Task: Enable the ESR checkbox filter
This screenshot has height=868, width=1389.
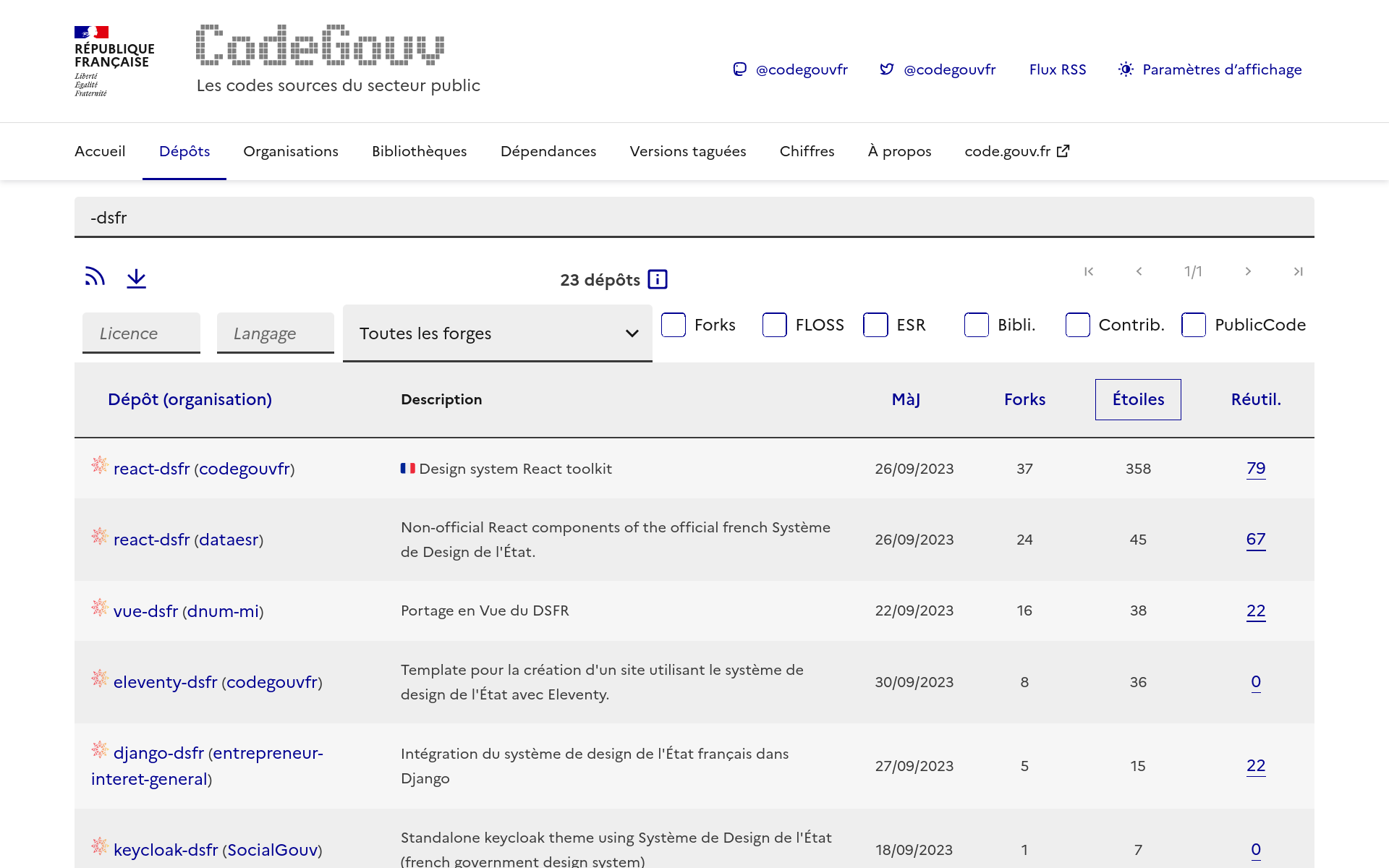Action: (875, 325)
